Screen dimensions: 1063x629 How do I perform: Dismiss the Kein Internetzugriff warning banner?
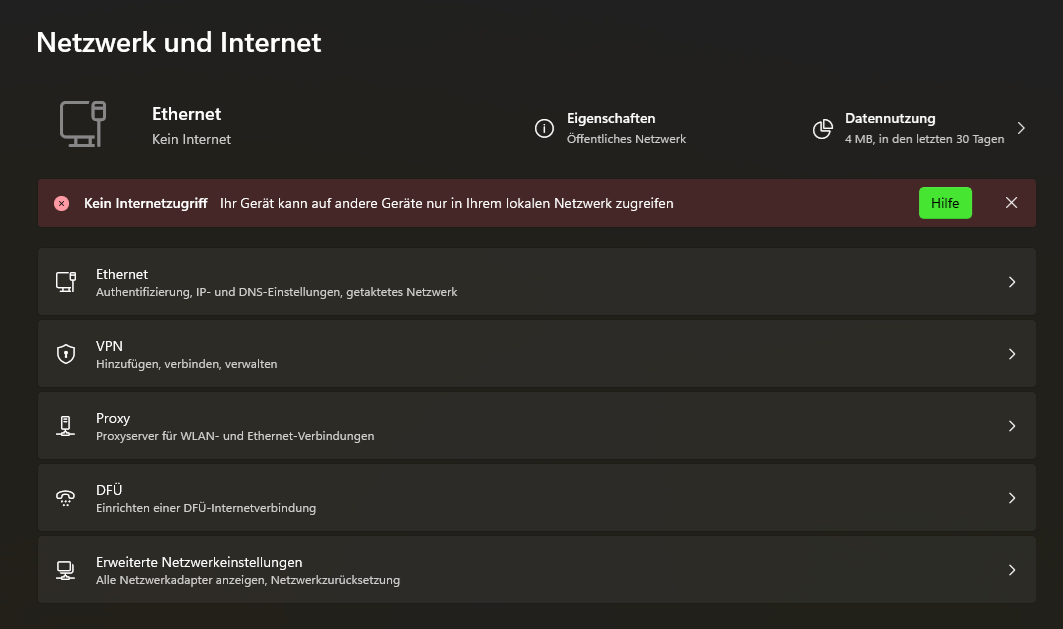pos(1011,203)
